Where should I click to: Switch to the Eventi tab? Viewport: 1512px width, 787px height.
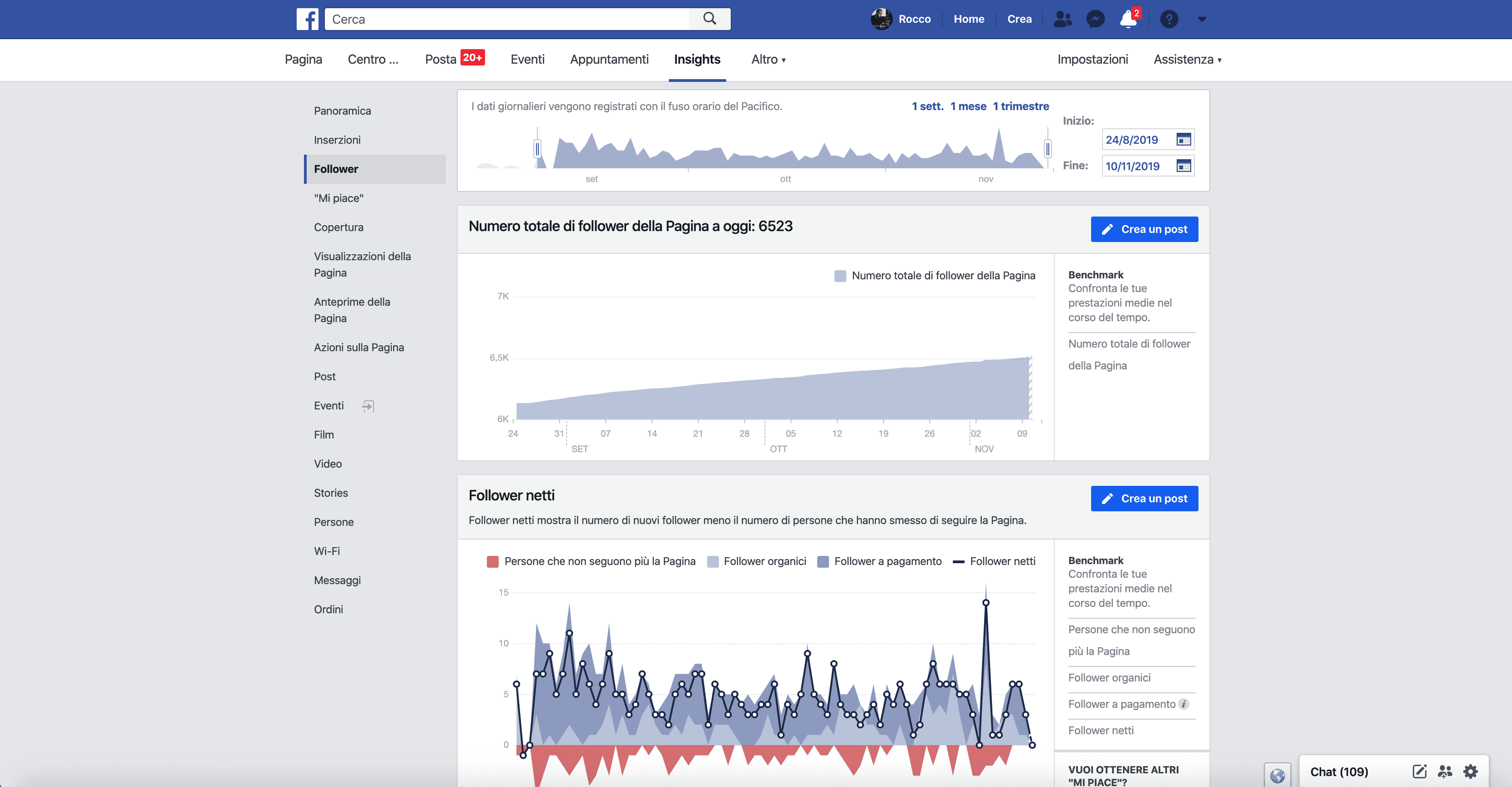[527, 59]
